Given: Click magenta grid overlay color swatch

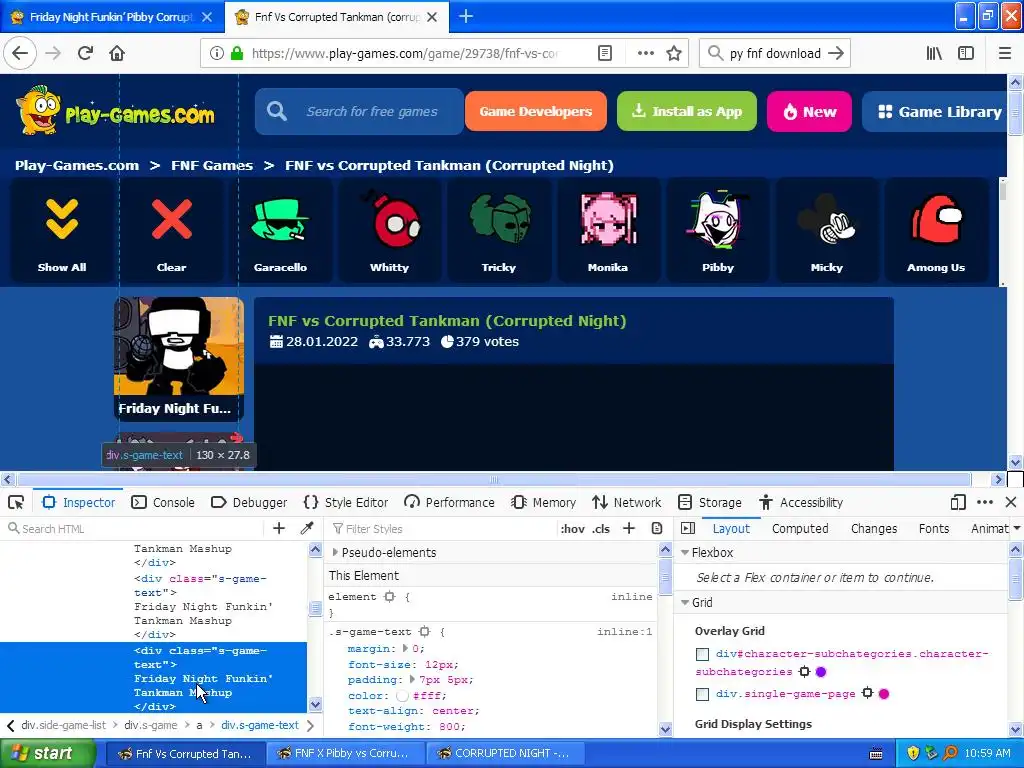Looking at the screenshot, I should point(884,694).
